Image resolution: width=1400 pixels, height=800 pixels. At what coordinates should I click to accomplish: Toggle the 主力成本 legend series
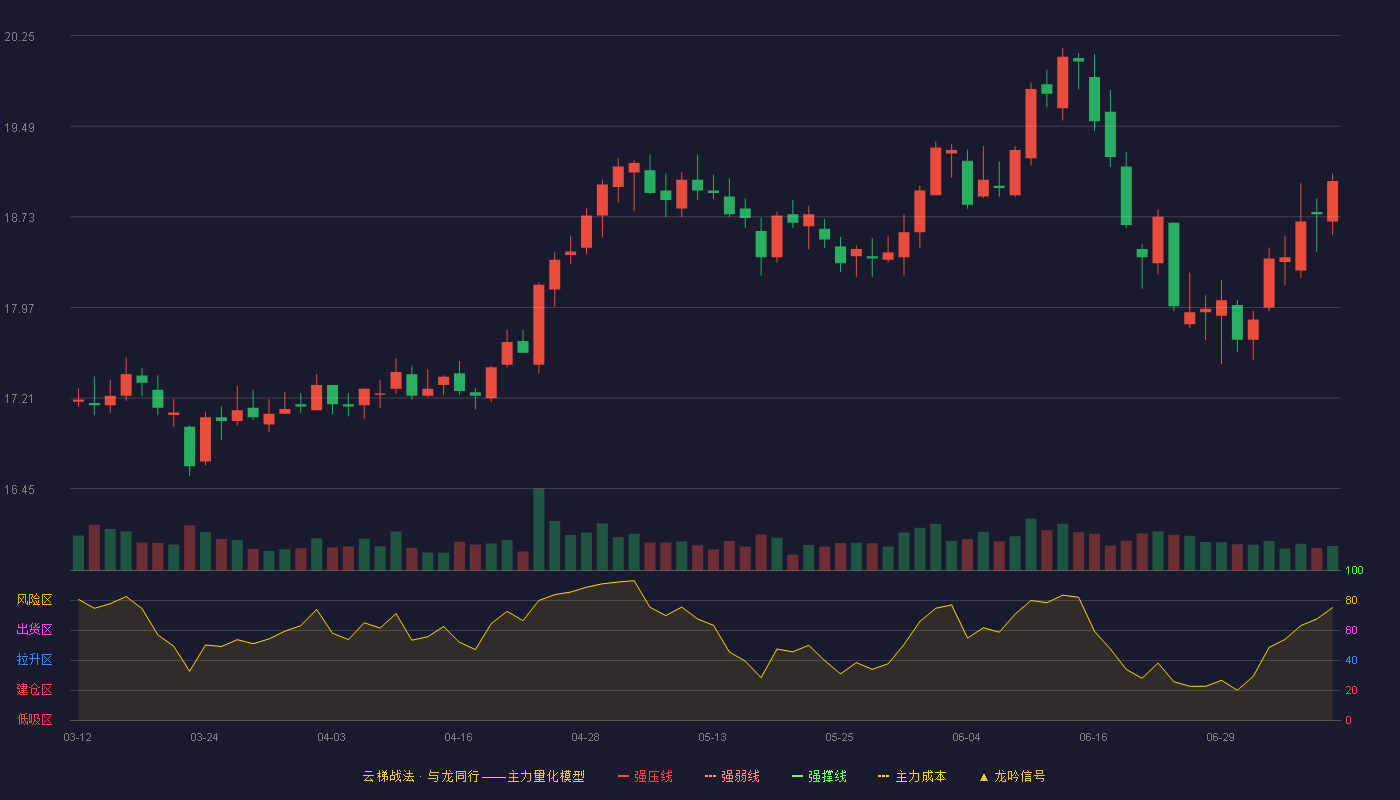(x=912, y=776)
